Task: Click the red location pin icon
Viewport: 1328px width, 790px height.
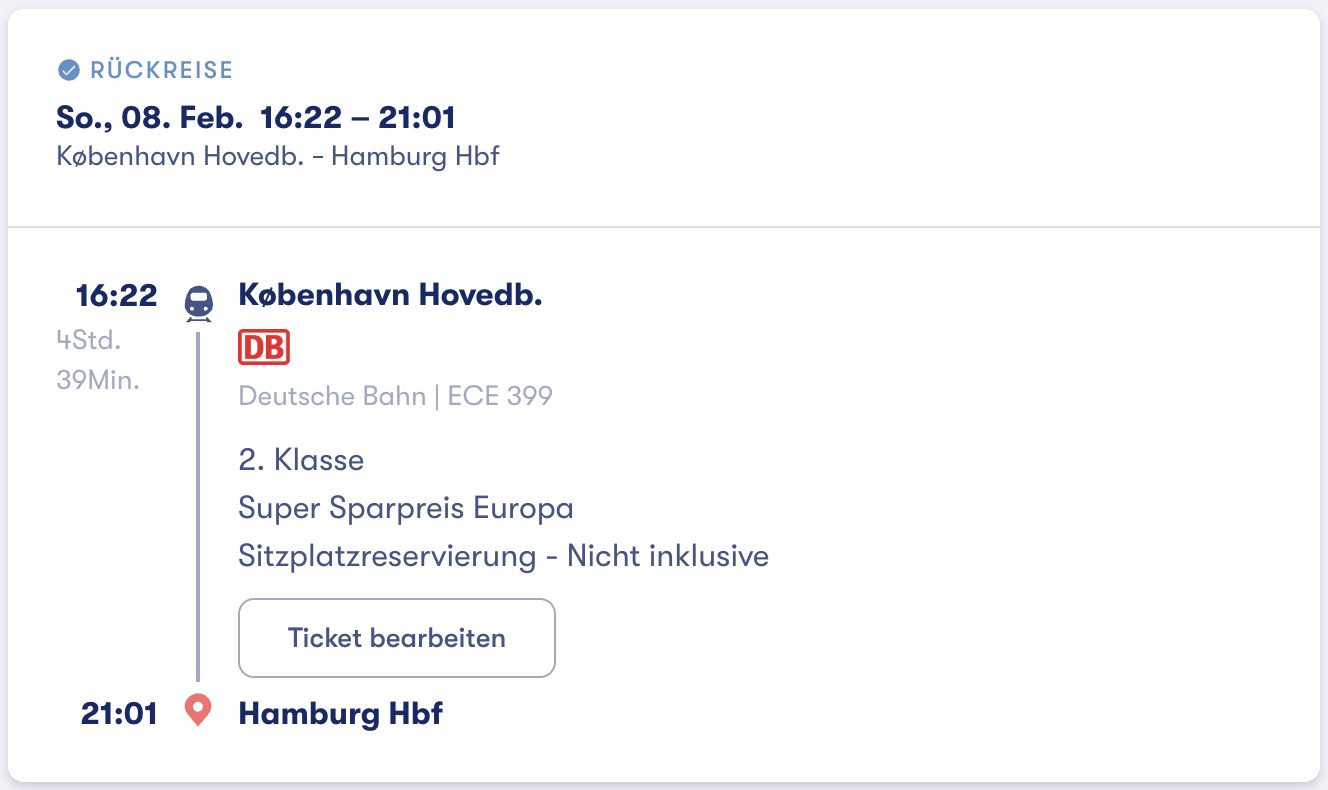Action: coord(199,711)
